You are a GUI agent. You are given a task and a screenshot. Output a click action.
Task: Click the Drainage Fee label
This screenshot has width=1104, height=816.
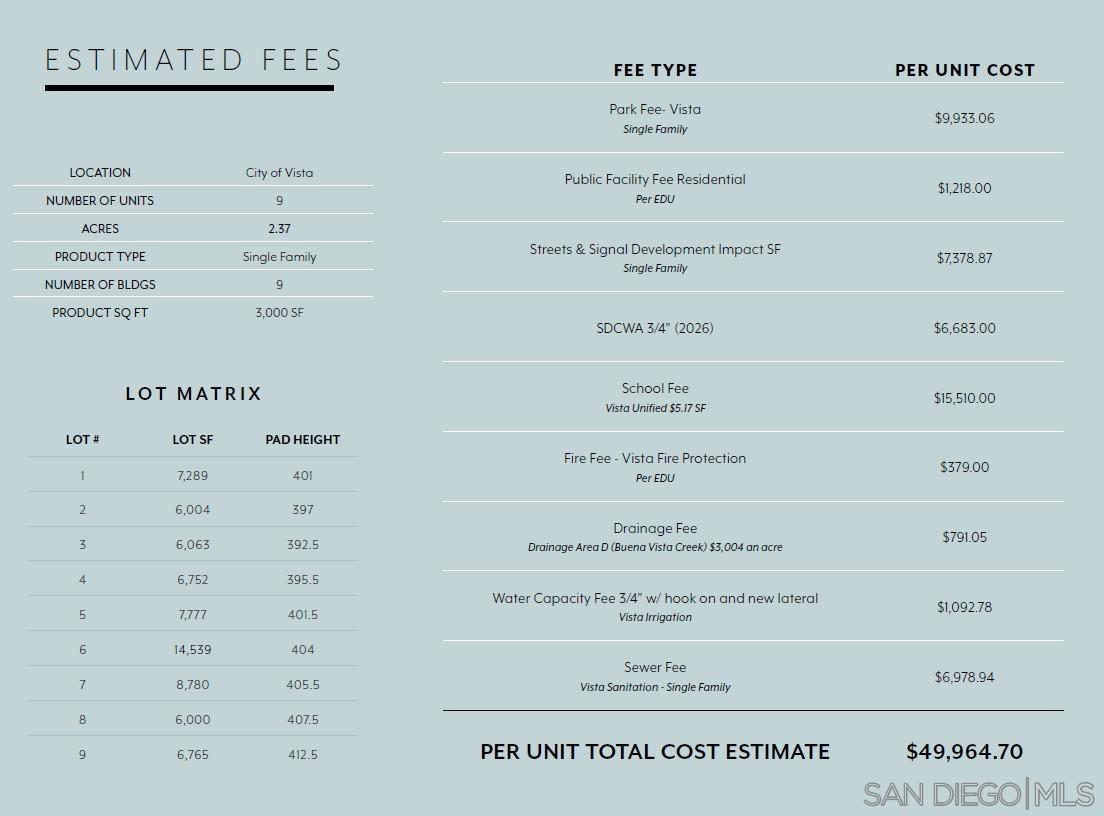pyautogui.click(x=655, y=528)
